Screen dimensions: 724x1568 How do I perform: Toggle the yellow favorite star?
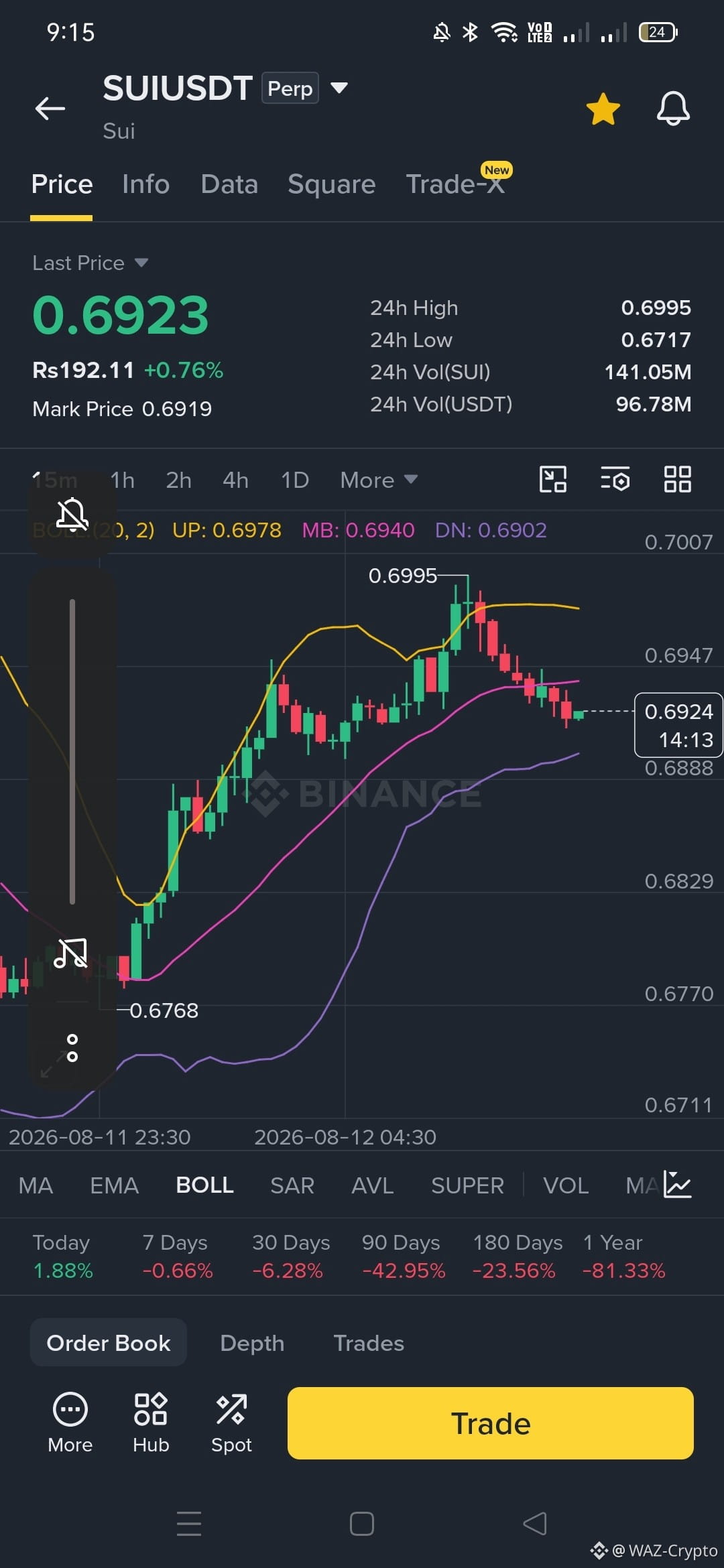603,109
